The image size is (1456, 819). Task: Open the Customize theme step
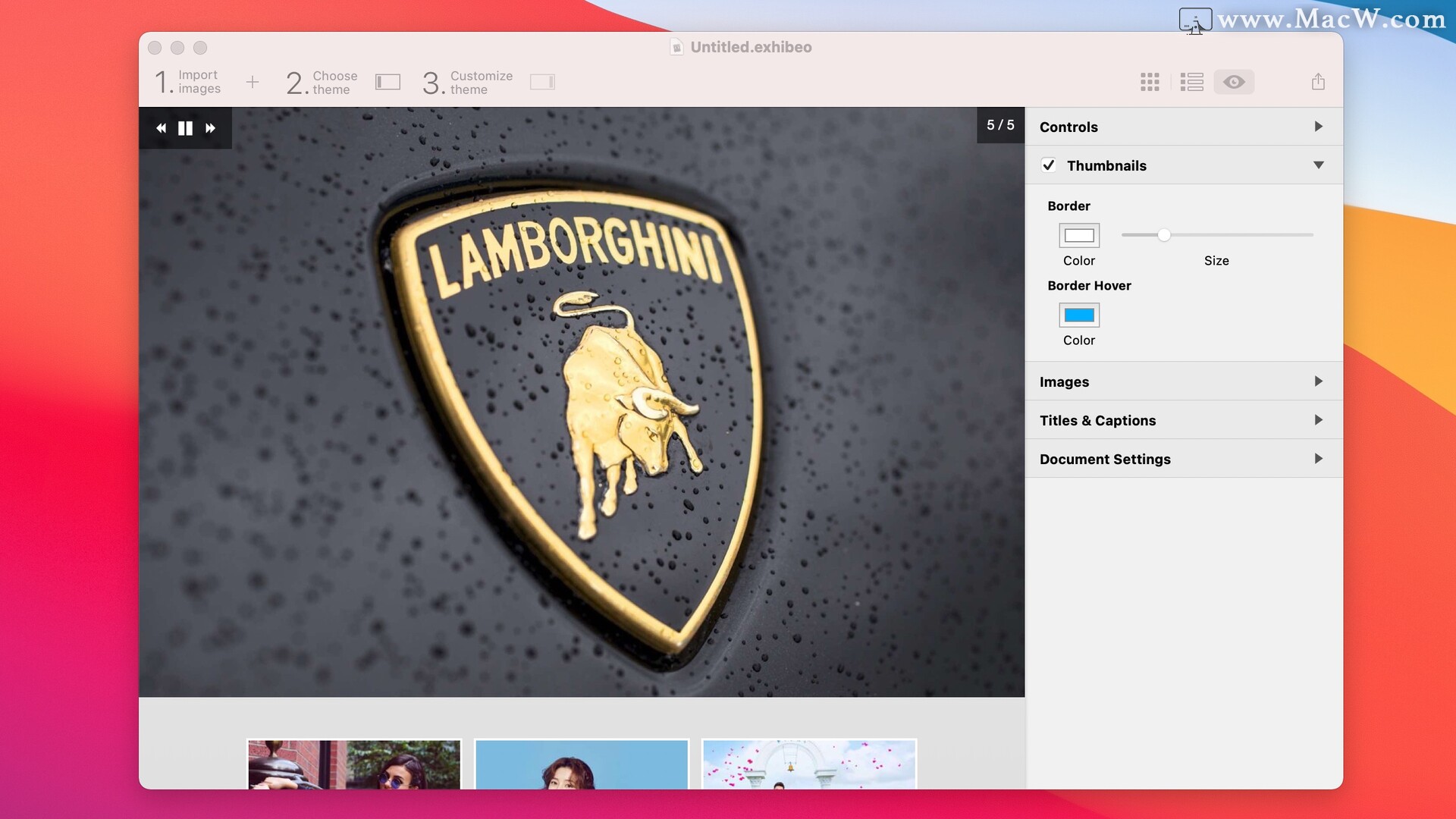pyautogui.click(x=467, y=82)
